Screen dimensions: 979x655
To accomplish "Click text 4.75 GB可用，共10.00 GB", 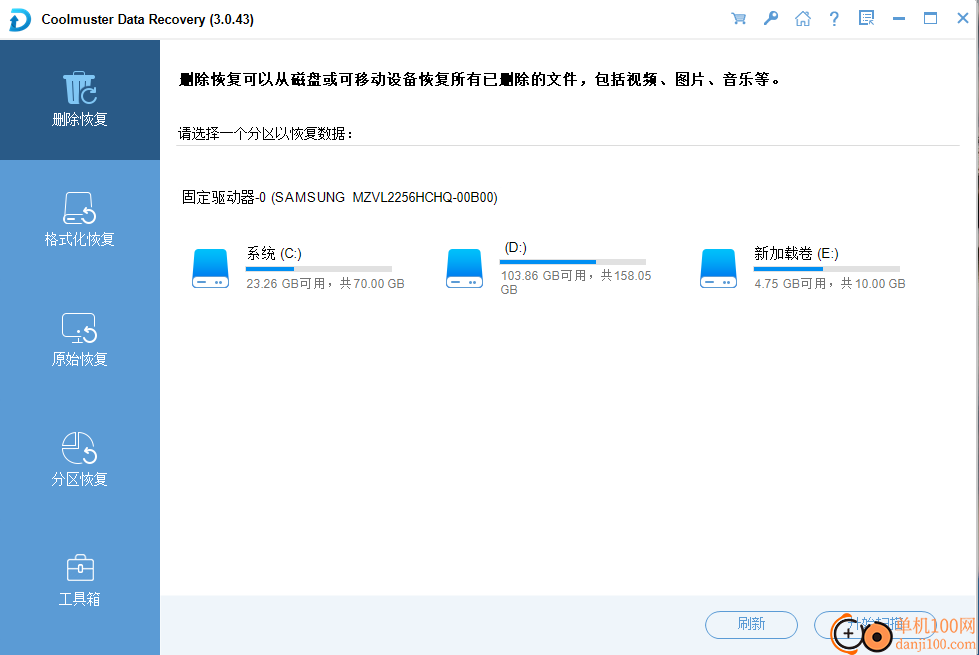I will tap(830, 283).
